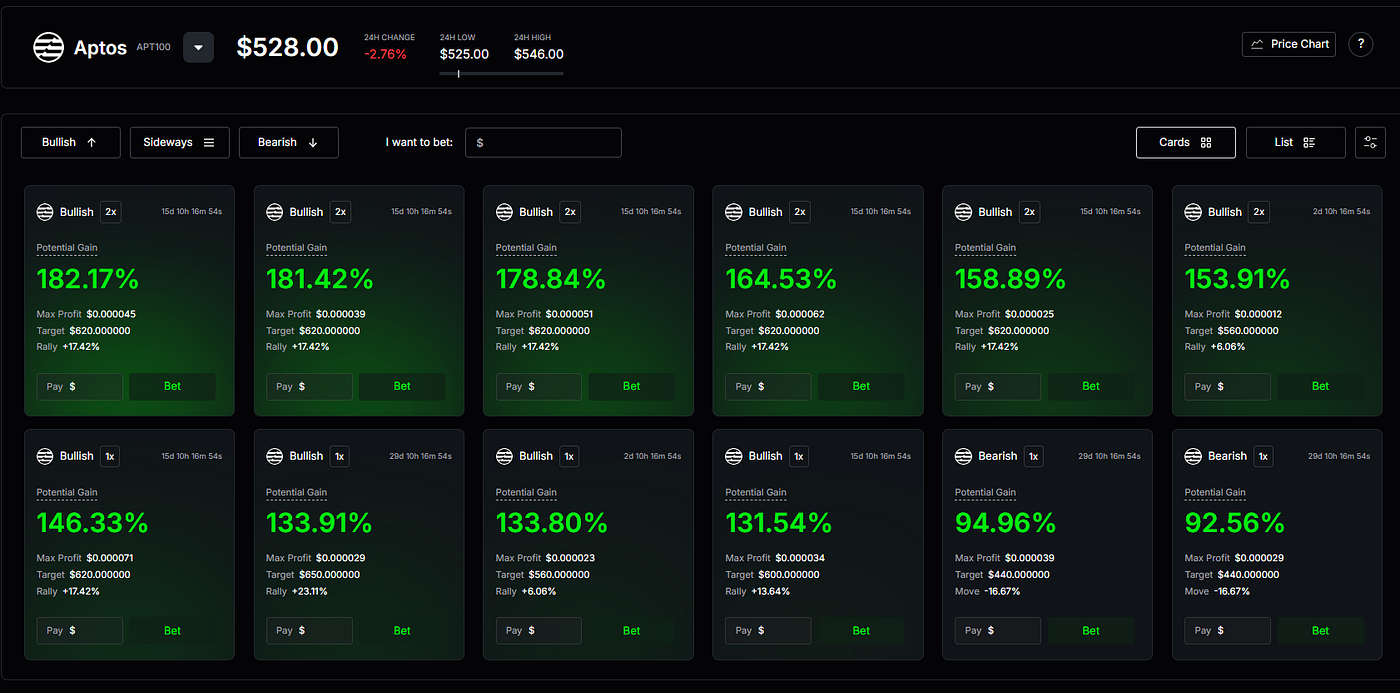Image resolution: width=1400 pixels, height=693 pixels.
Task: Click the Target $650.000000 value
Action: point(329,575)
